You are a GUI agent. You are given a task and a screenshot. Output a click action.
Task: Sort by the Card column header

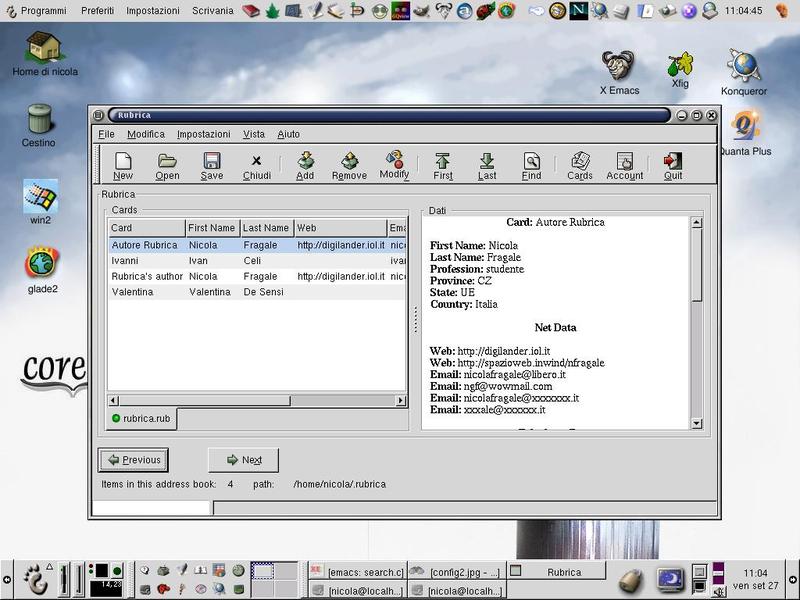[x=146, y=228]
